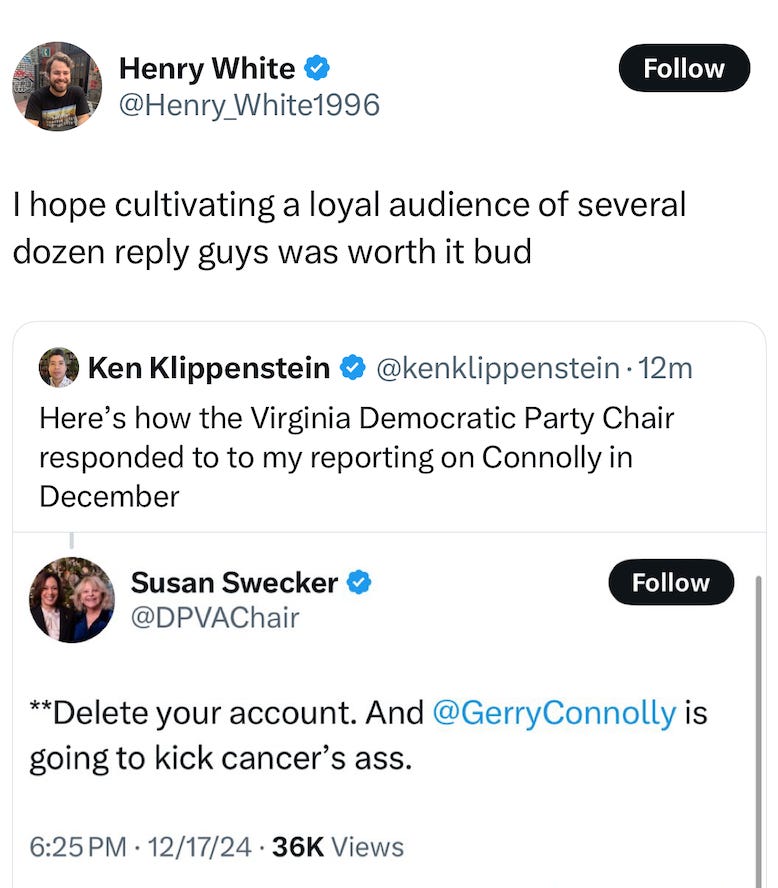
Task: Click the Henry White display name
Action: (x=207, y=69)
